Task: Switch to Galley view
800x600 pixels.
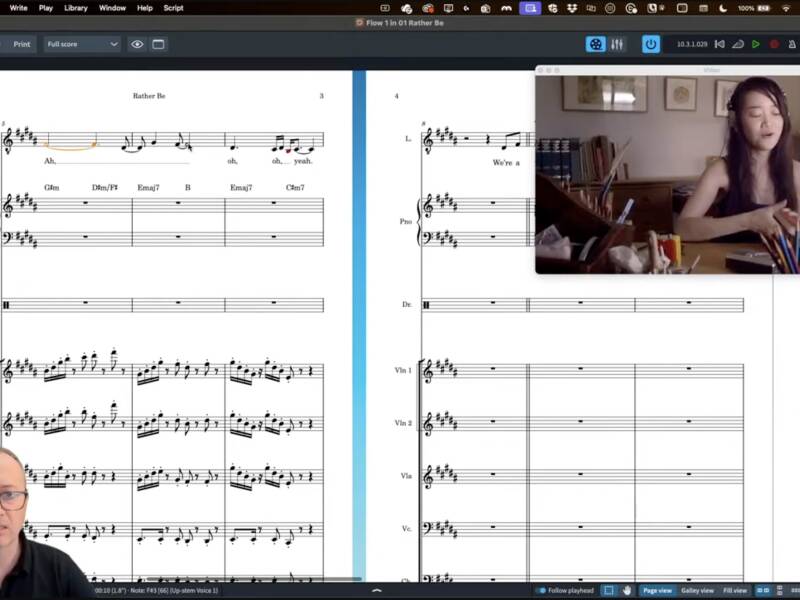Action: [x=697, y=591]
